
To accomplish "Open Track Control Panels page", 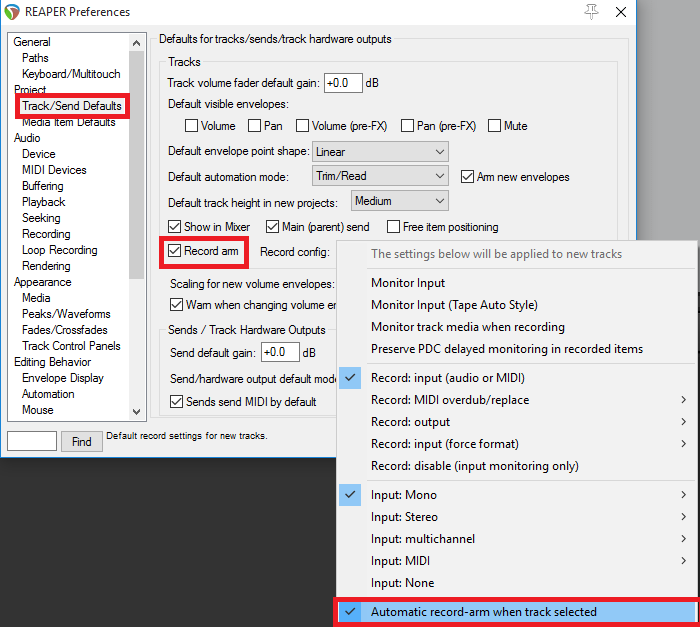I will tap(71, 346).
